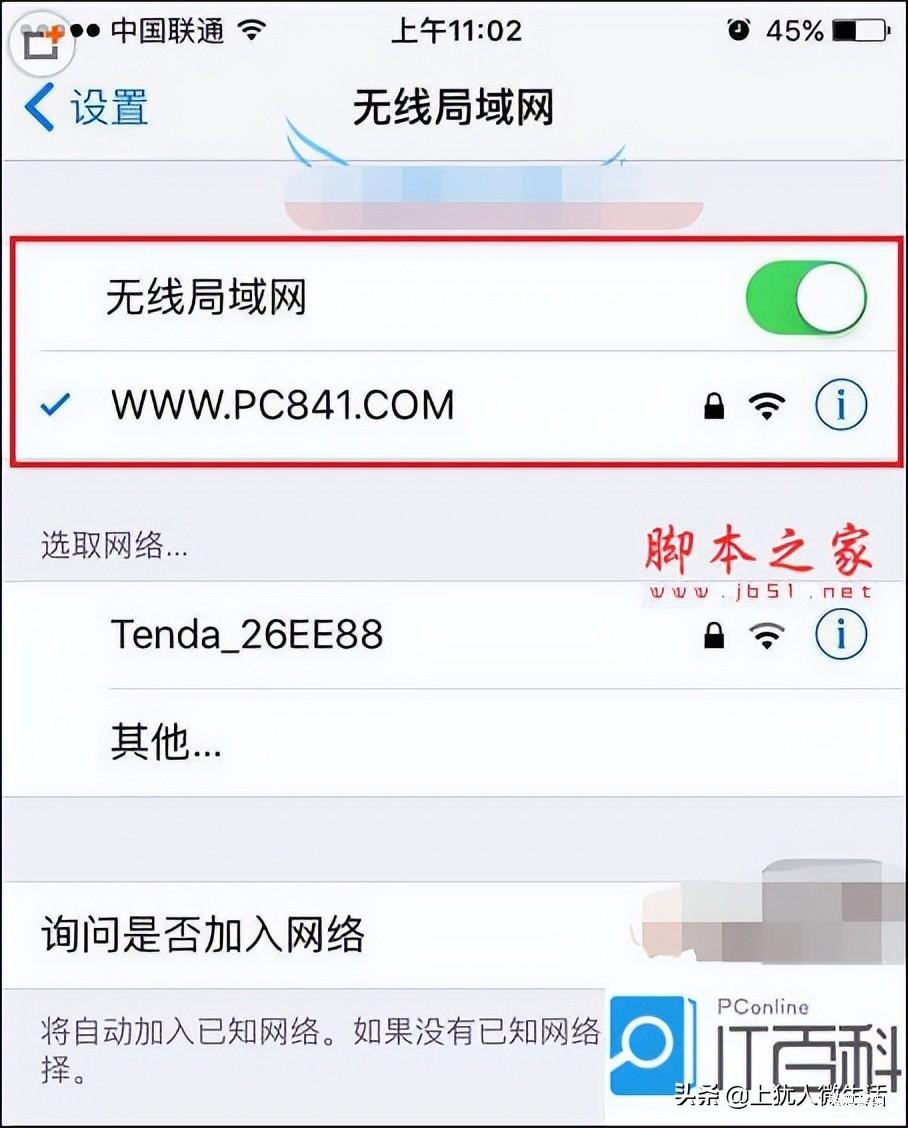Tap the battery icon in status bar

point(861,31)
